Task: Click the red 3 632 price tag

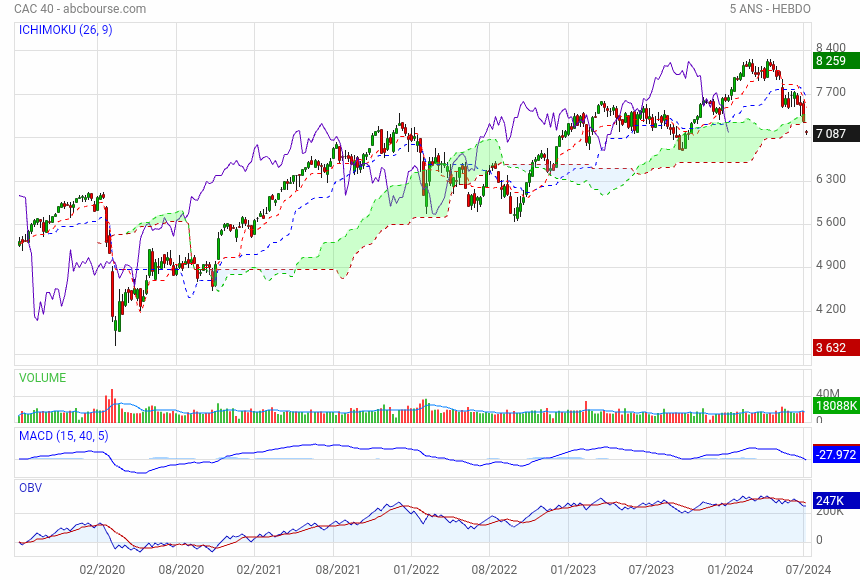Action: pyautogui.click(x=835, y=348)
